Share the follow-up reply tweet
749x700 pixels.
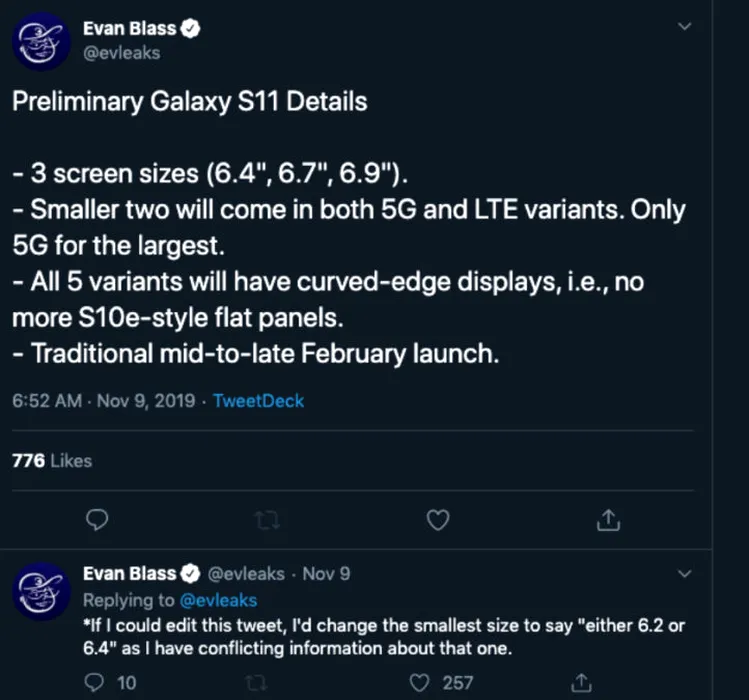(x=581, y=683)
